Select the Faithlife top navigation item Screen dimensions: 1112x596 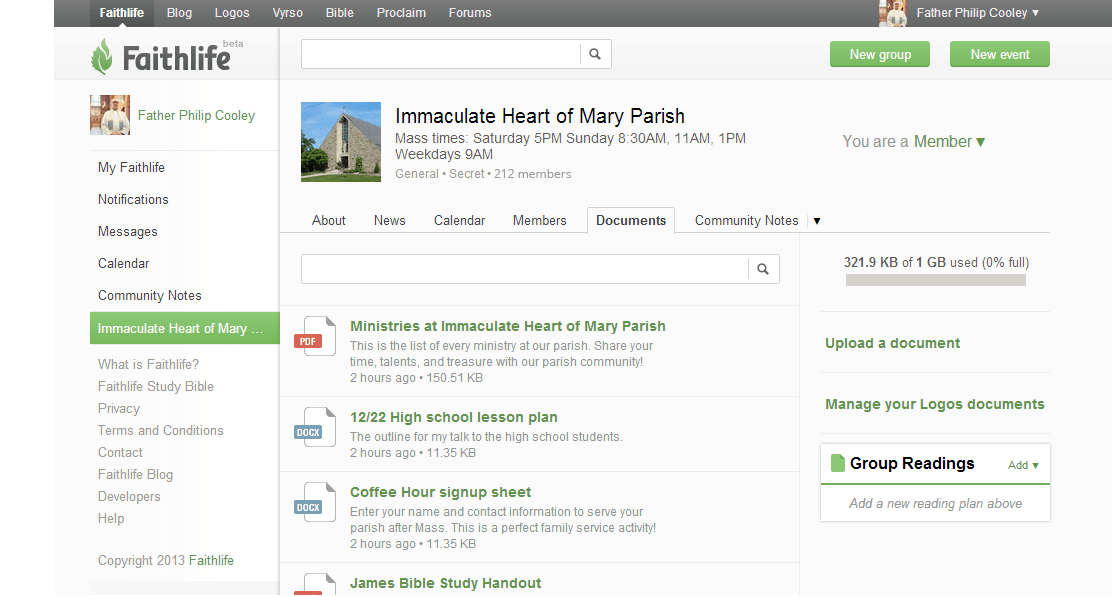point(121,13)
